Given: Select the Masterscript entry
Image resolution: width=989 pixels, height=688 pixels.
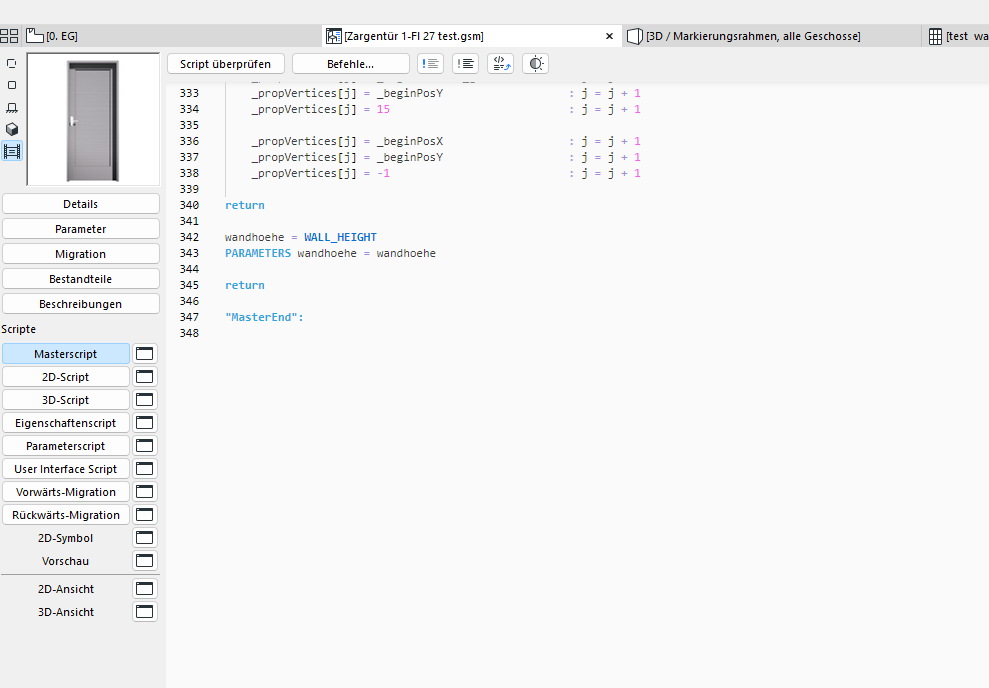Looking at the screenshot, I should 66,354.
